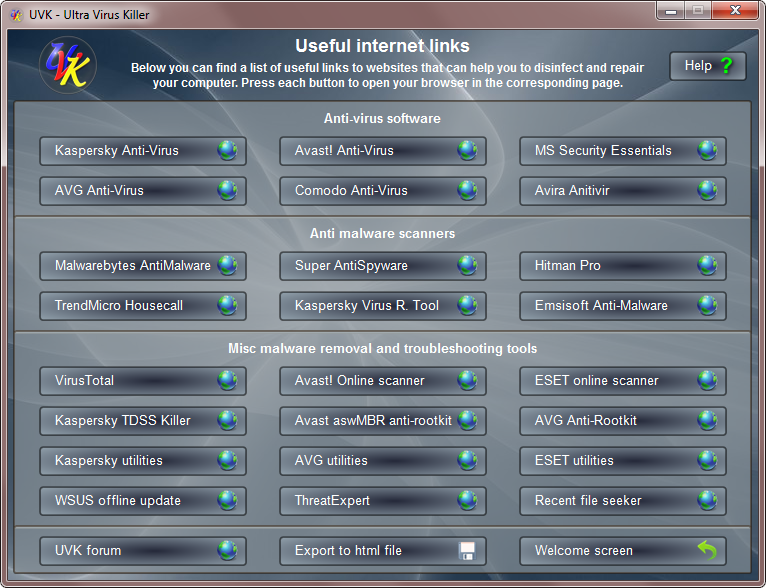The width and height of the screenshot is (766, 588).
Task: Launch ESET online scanner page
Action: 622,381
